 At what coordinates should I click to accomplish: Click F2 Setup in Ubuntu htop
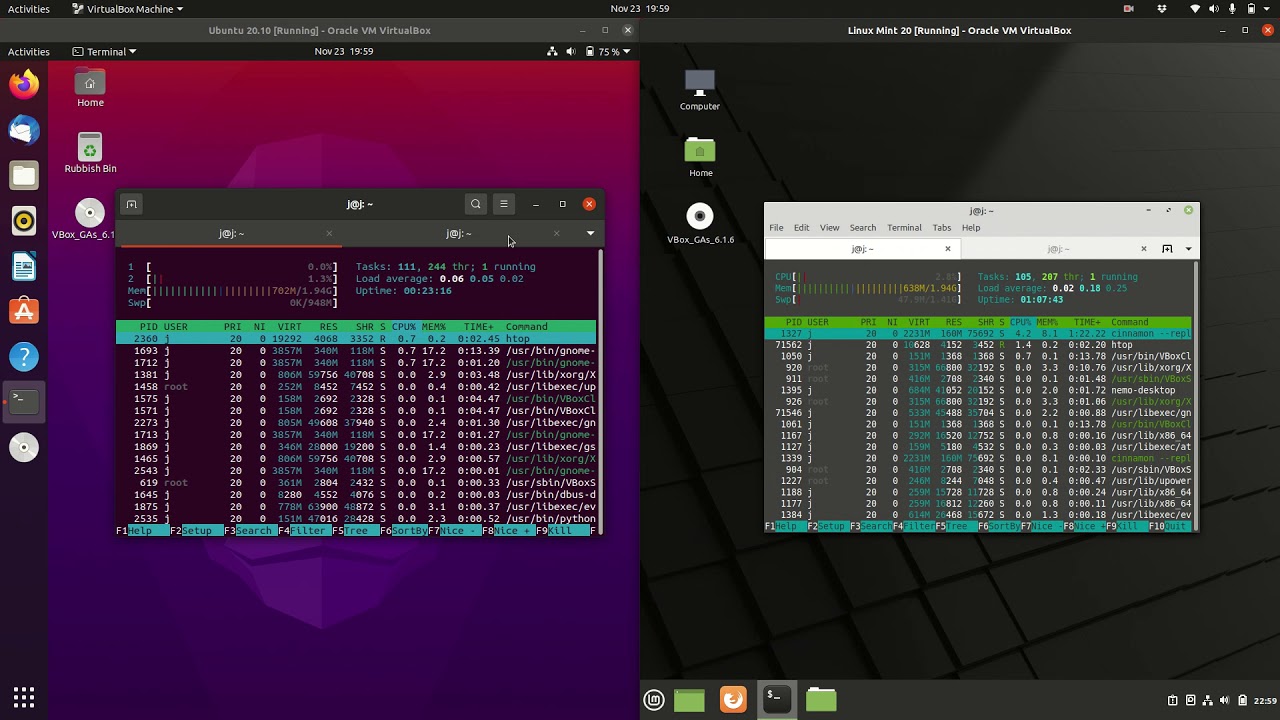(189, 531)
